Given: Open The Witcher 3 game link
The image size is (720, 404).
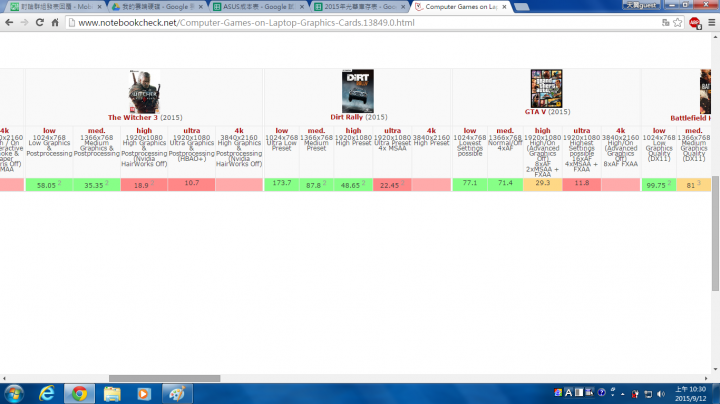Looking at the screenshot, I should (133, 118).
